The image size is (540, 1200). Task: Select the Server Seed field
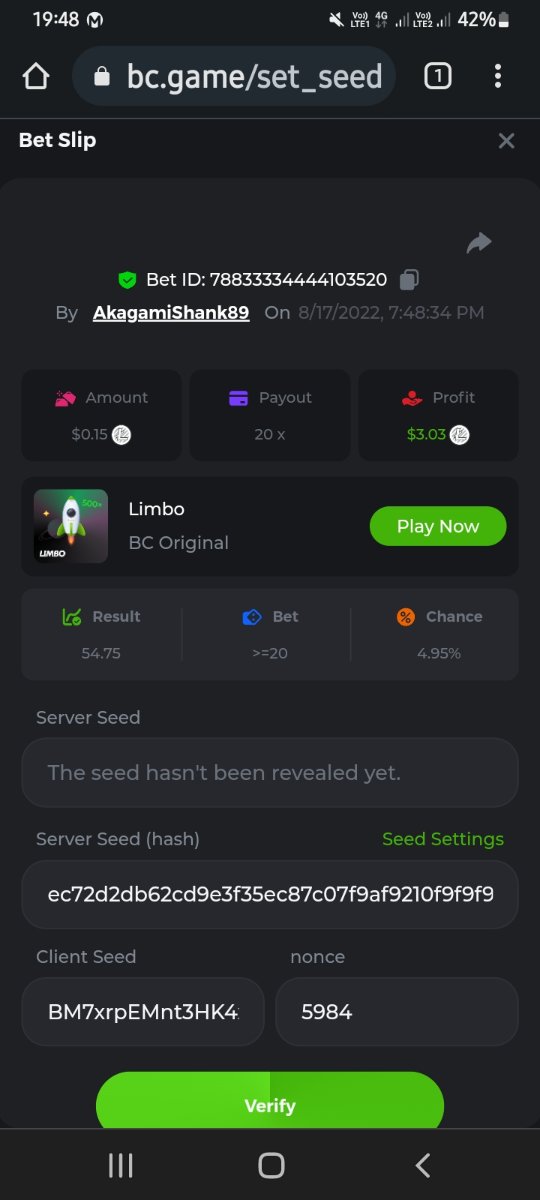tap(270, 772)
